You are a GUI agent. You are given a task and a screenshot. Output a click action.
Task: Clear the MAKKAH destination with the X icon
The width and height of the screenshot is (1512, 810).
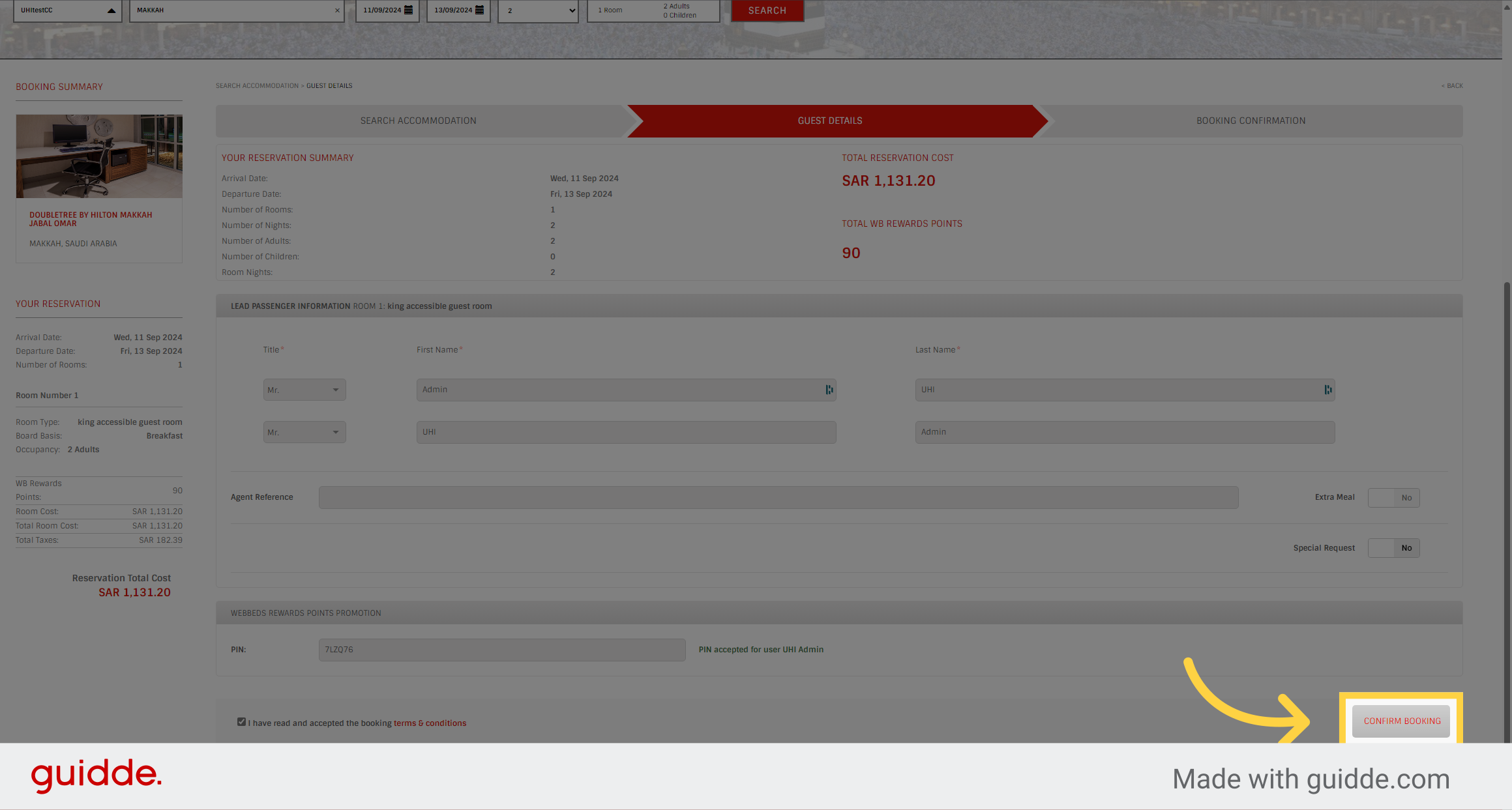tap(336, 10)
